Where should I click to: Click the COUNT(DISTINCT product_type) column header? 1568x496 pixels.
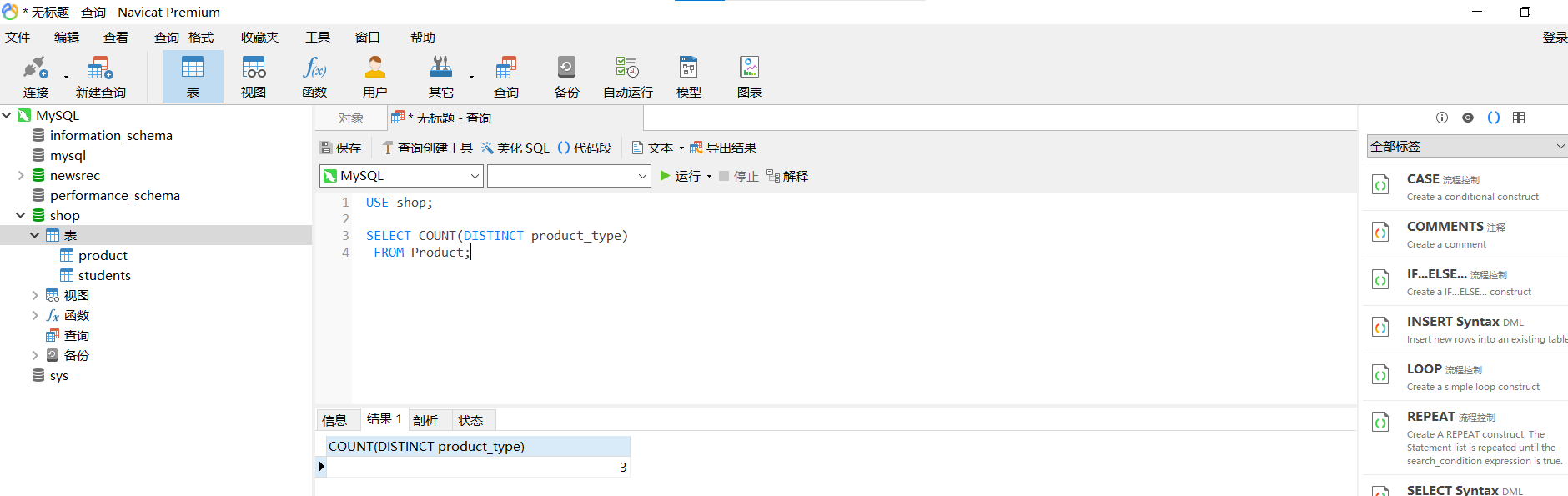(x=478, y=446)
